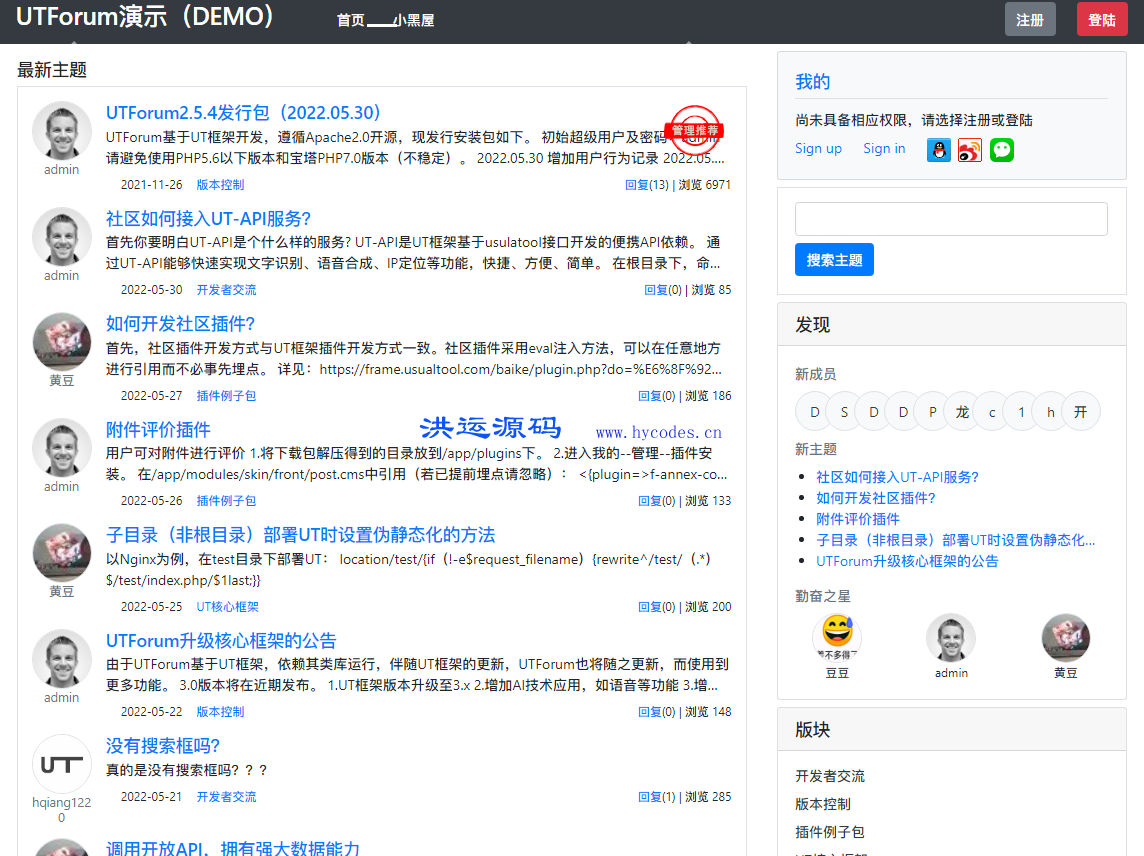Click admin avatar beside 附件评价插件 post
The height and width of the screenshot is (856, 1144).
click(61, 447)
